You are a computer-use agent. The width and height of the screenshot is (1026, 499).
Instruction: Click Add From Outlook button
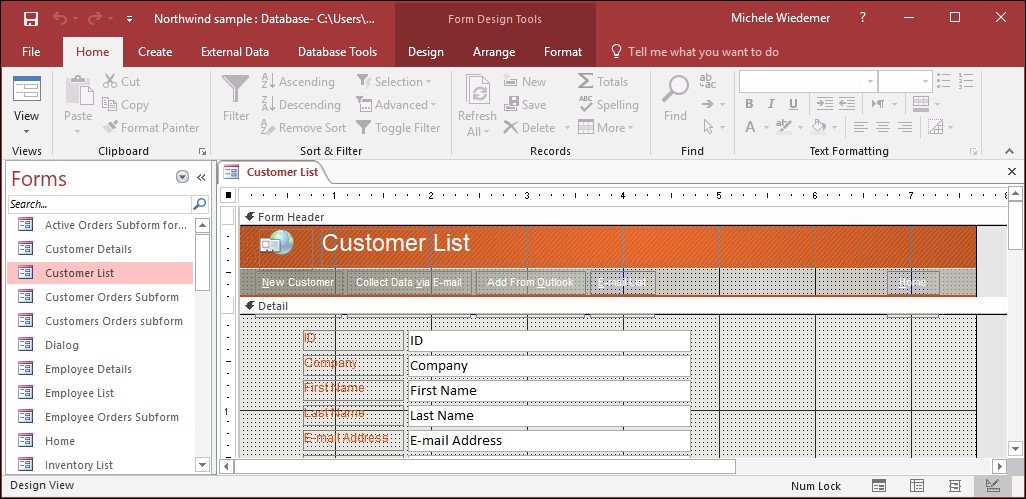[x=530, y=283]
